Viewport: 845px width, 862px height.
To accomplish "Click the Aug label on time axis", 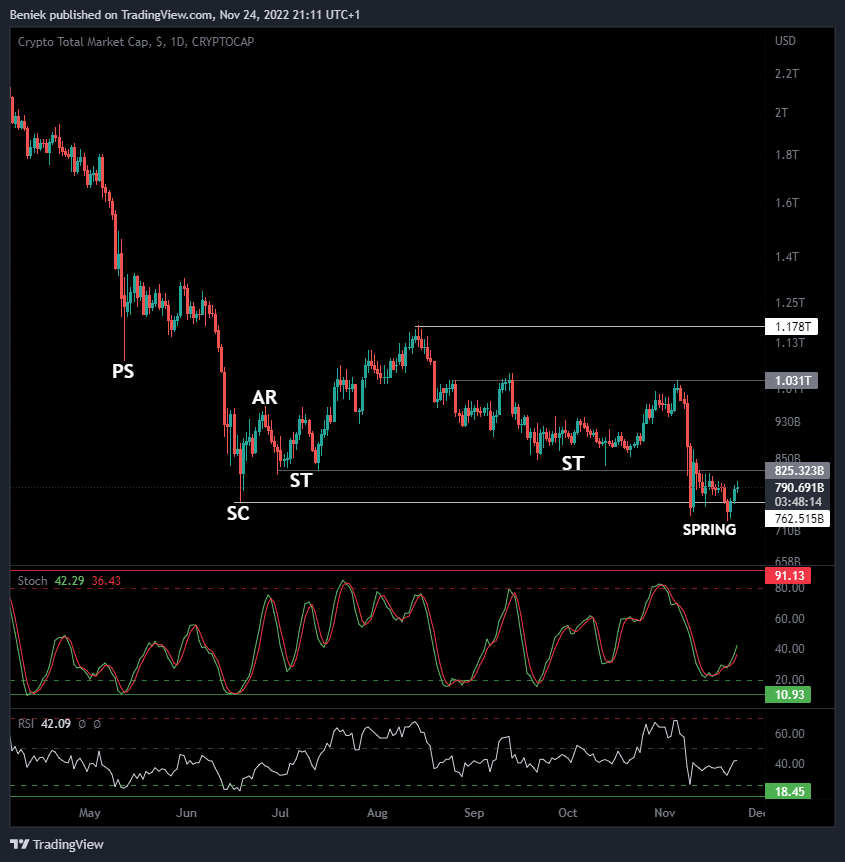I will click(x=377, y=813).
